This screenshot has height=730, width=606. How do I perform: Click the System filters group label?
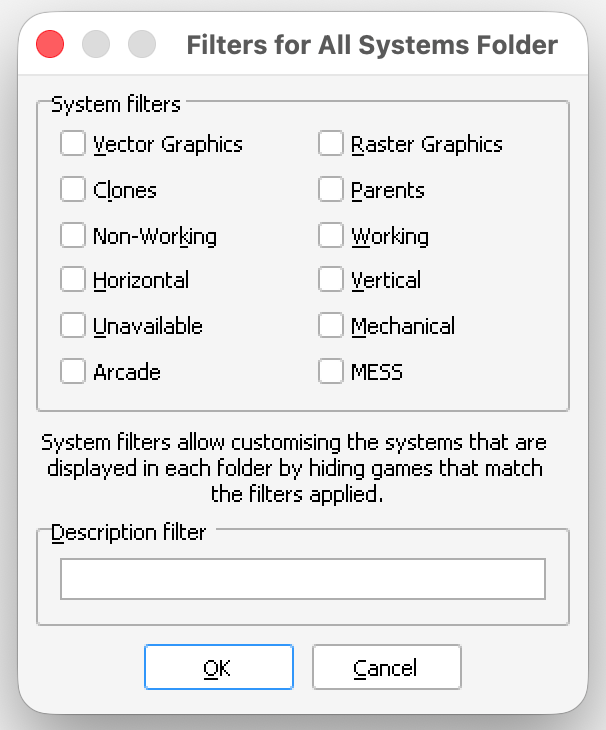pos(116,104)
